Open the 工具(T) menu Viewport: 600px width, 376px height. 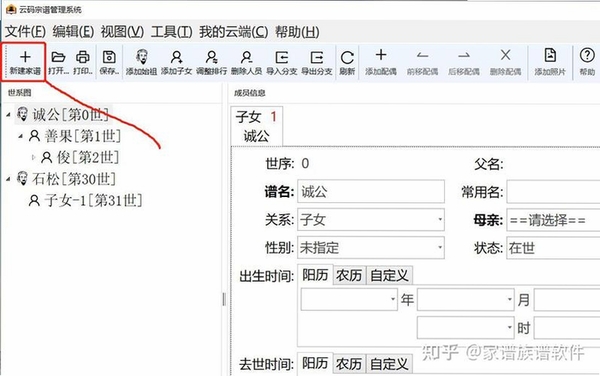(x=171, y=31)
